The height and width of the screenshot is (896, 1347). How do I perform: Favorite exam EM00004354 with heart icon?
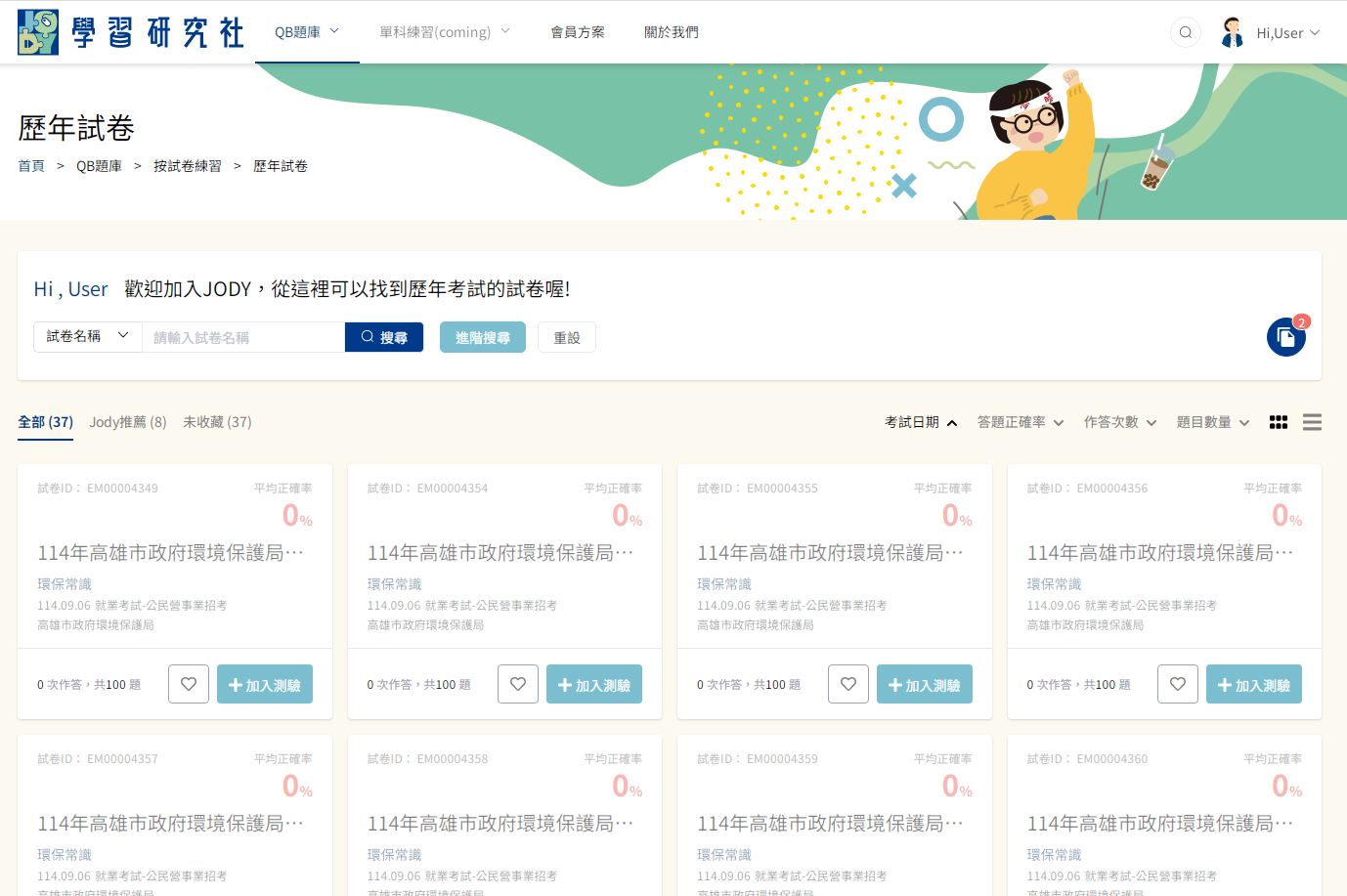[x=518, y=684]
